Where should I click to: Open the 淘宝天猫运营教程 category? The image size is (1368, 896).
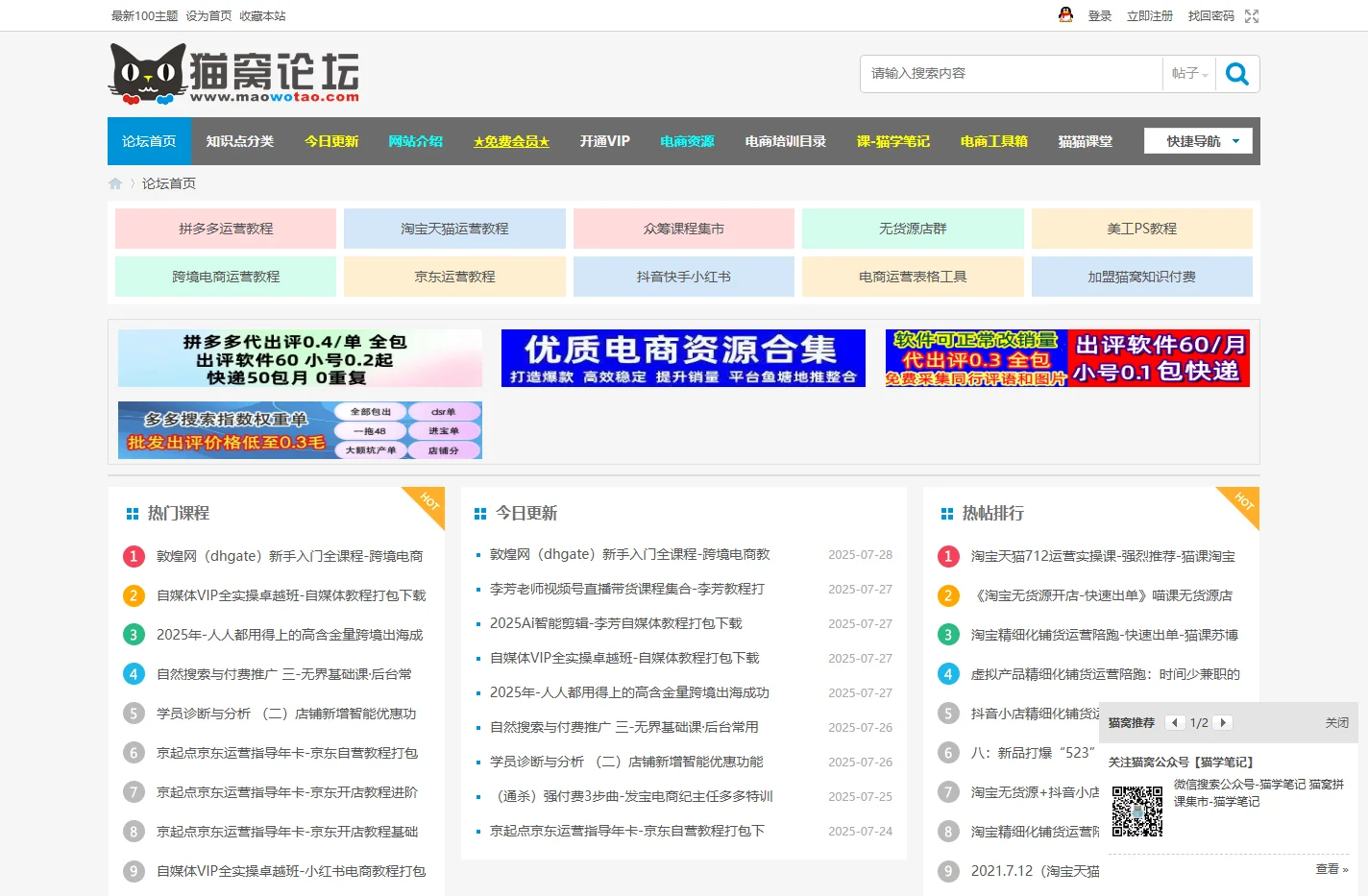[x=454, y=229]
